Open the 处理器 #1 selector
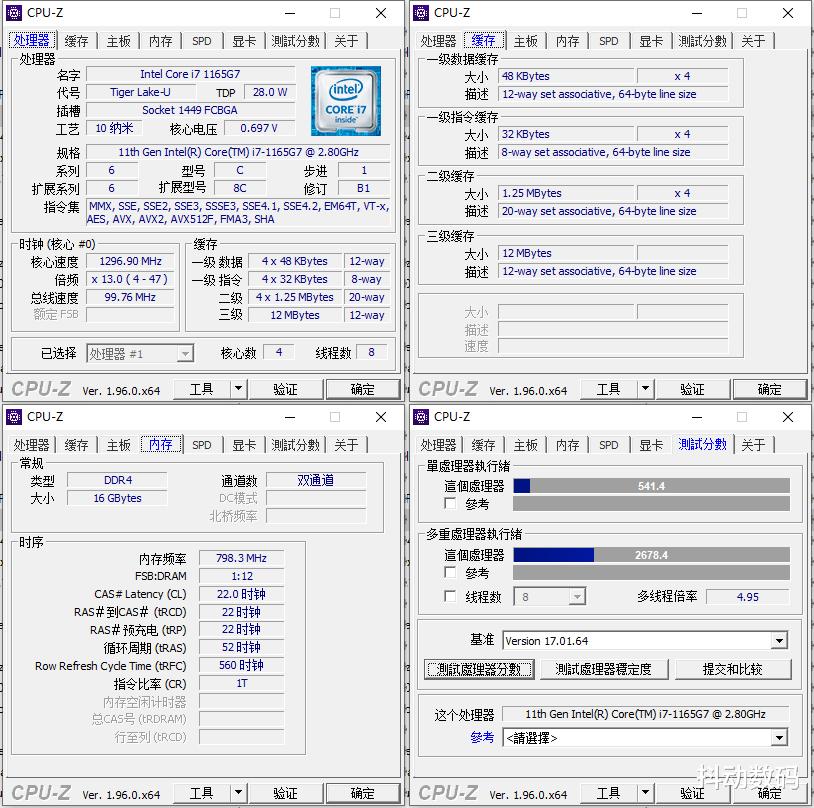Viewport: 814px width, 808px height. [x=140, y=352]
